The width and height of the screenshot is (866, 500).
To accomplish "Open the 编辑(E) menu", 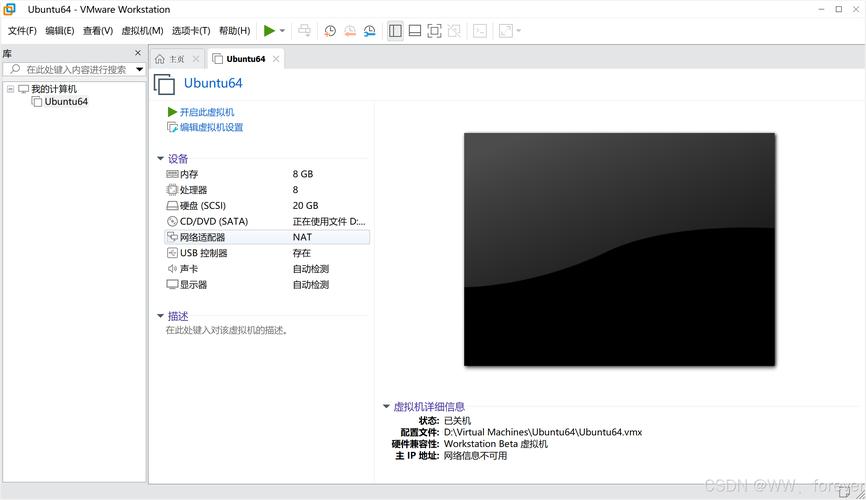I will pos(60,31).
